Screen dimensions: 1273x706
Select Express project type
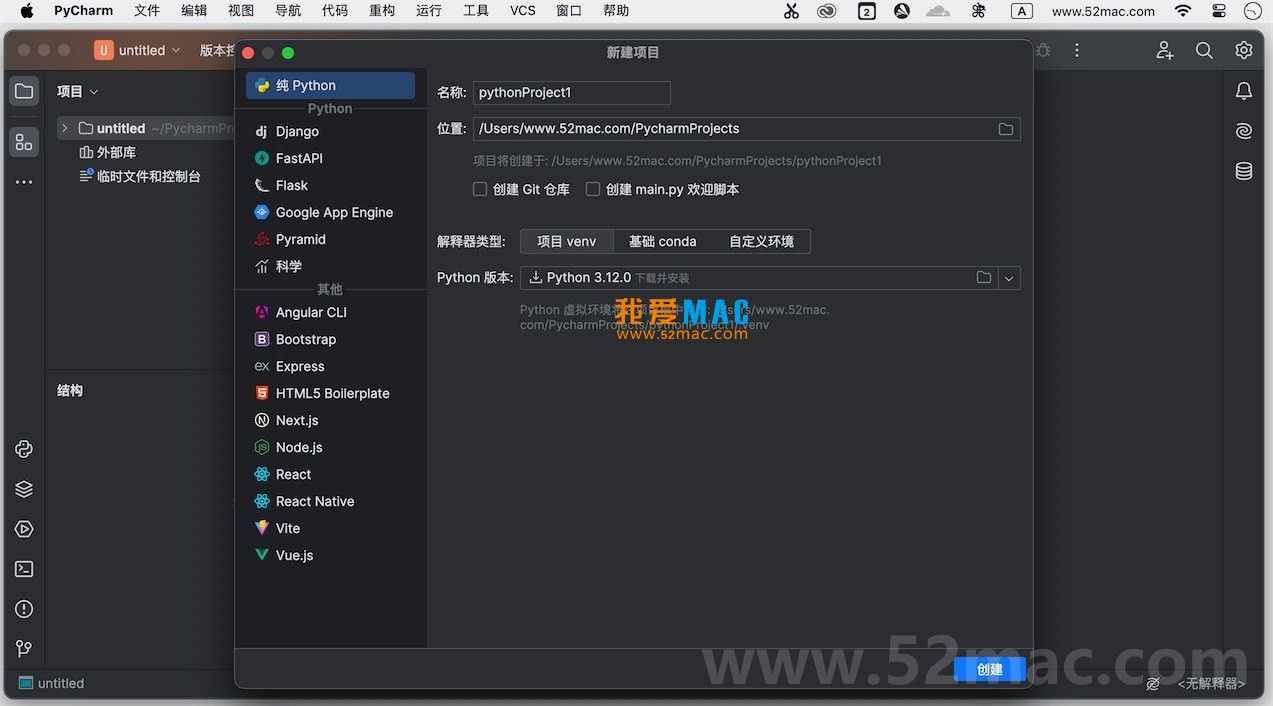(330, 366)
